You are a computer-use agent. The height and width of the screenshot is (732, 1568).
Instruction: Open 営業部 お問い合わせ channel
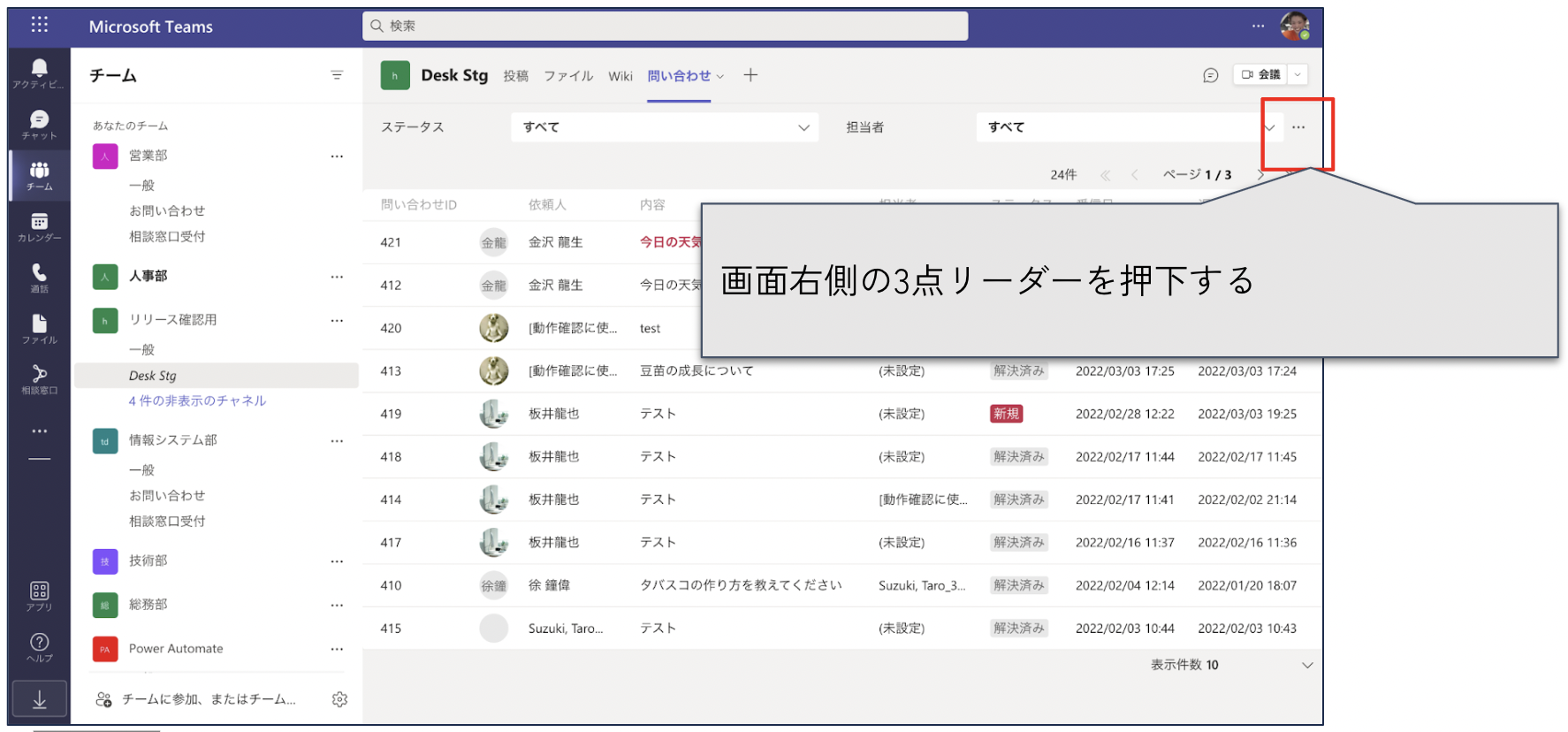pos(167,210)
